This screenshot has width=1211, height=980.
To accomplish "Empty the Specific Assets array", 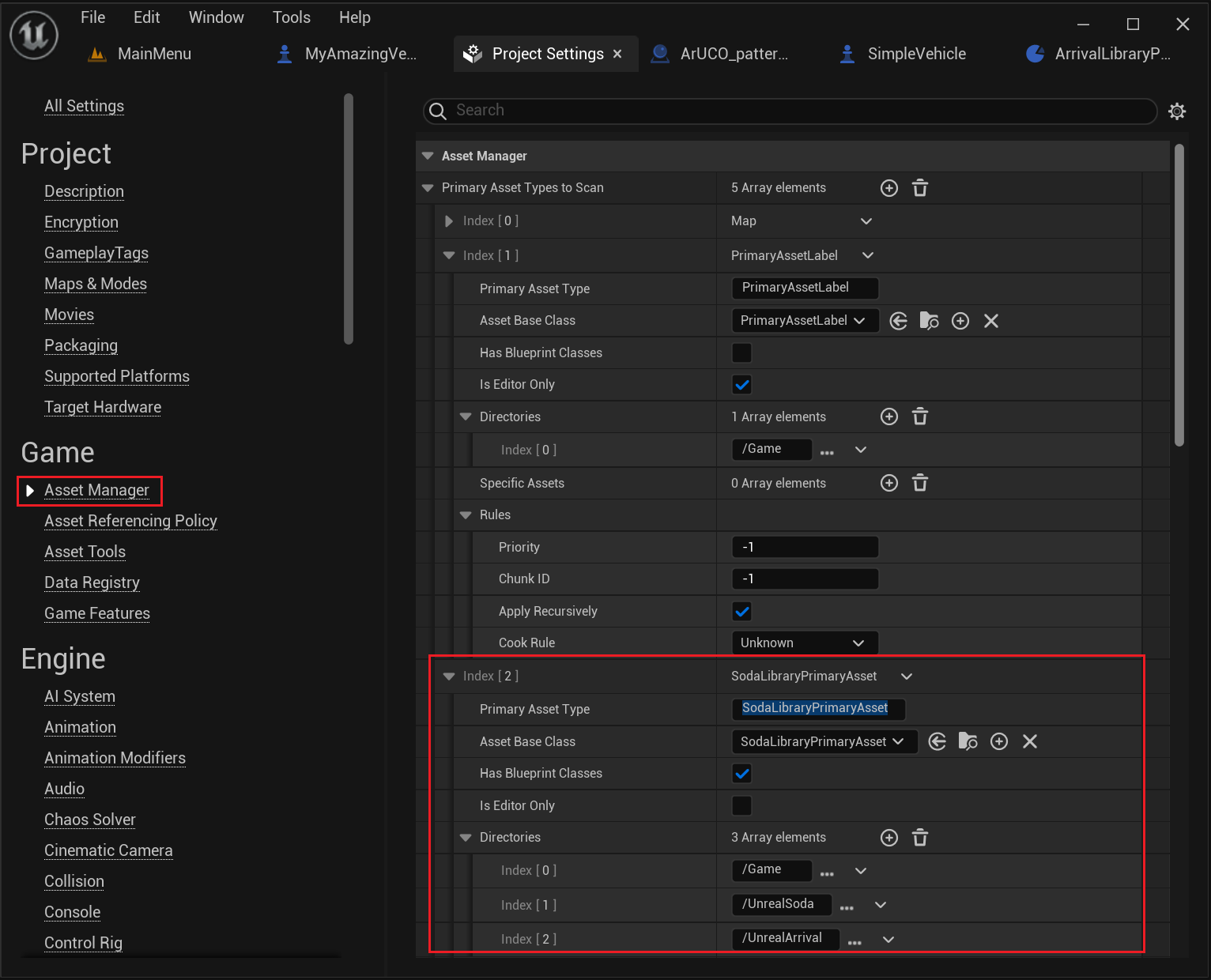I will (920, 483).
